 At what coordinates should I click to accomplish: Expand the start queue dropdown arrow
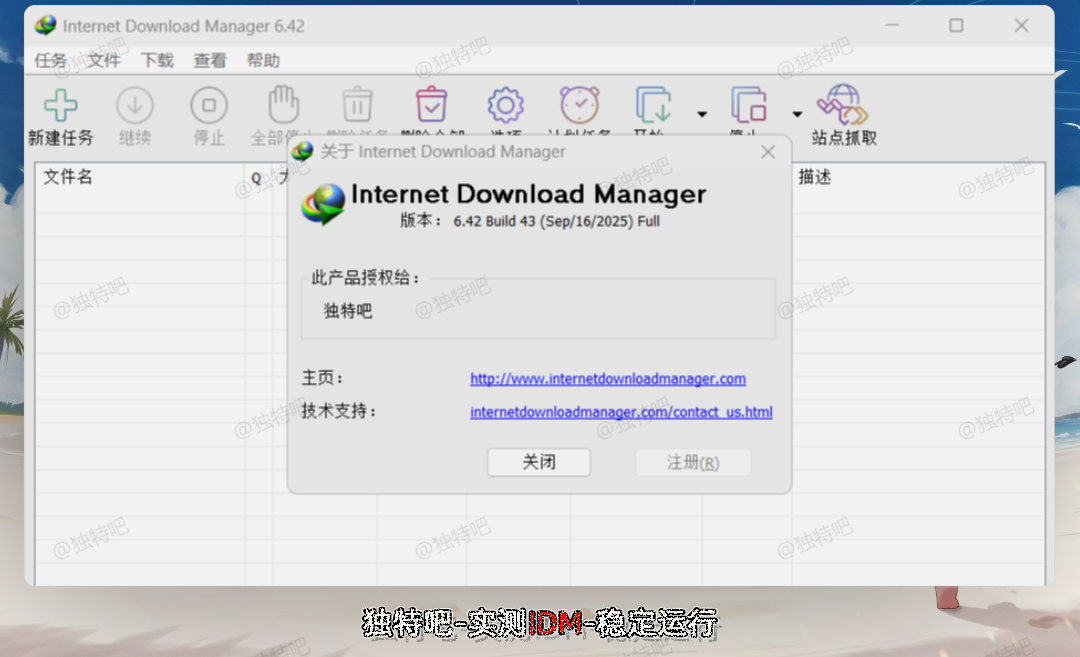(x=702, y=114)
